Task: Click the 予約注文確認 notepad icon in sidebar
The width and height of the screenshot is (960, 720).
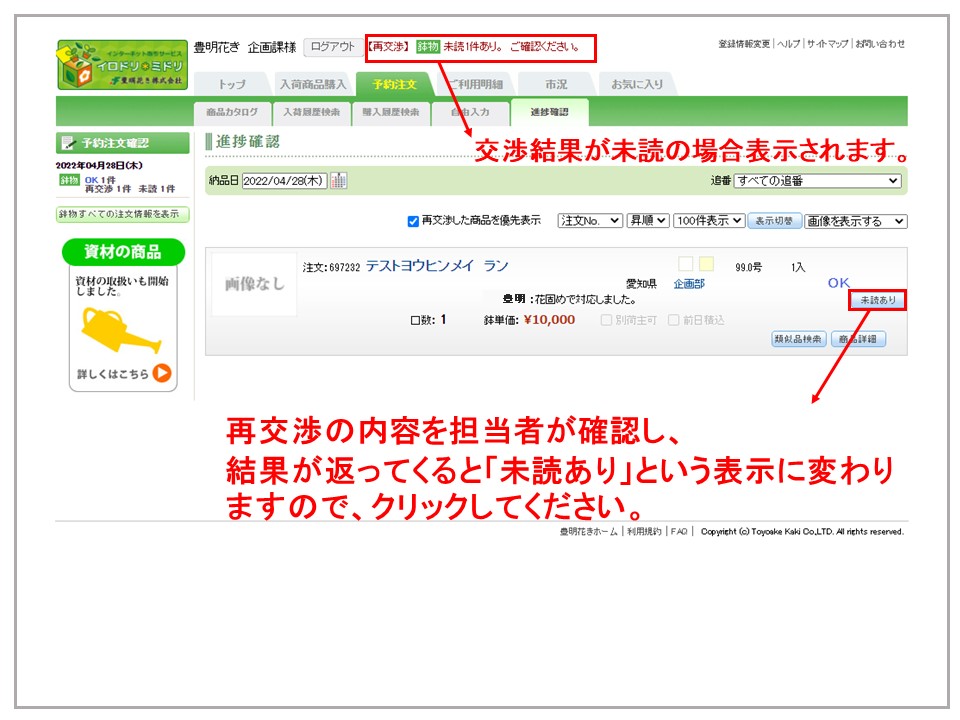Action: click(x=68, y=143)
